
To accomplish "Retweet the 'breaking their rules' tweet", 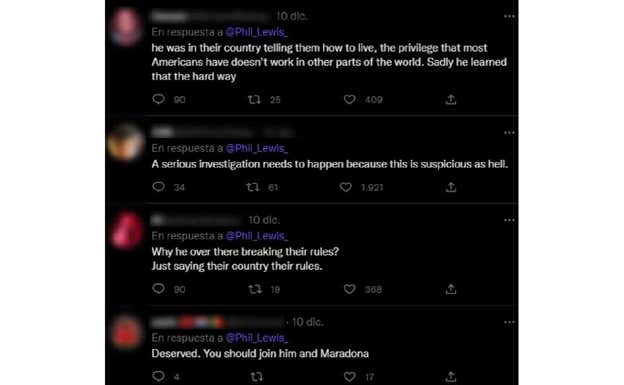I will pyautogui.click(x=255, y=289).
